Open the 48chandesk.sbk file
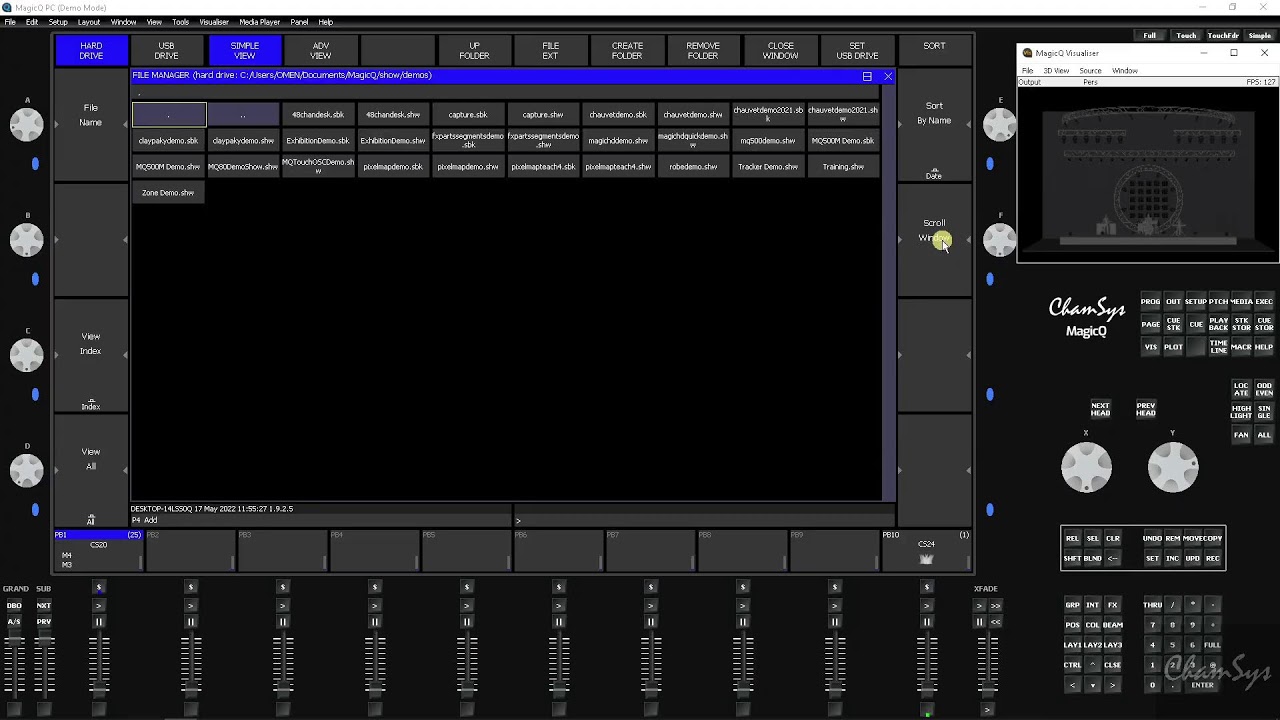1280x720 pixels. point(318,115)
